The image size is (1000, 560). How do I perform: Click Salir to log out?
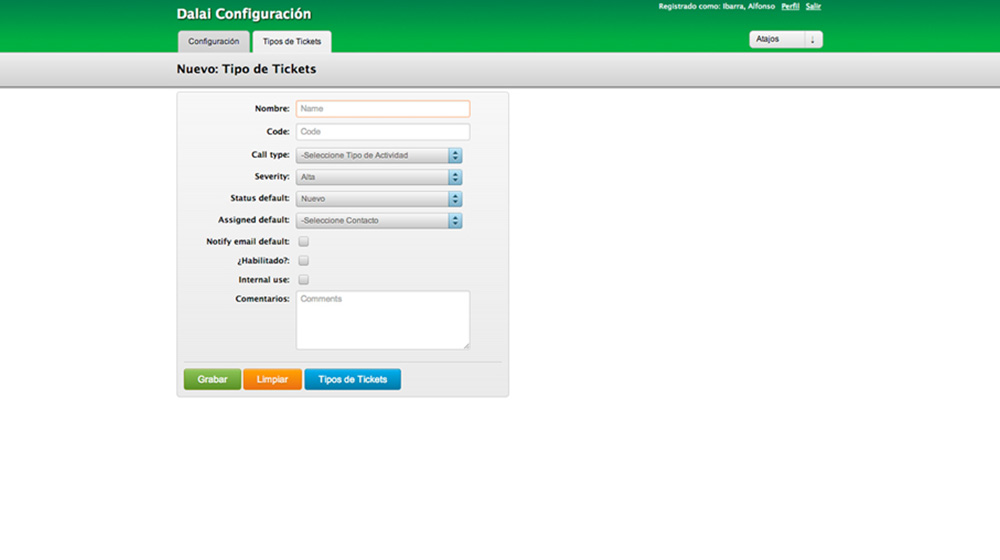[x=813, y=6]
